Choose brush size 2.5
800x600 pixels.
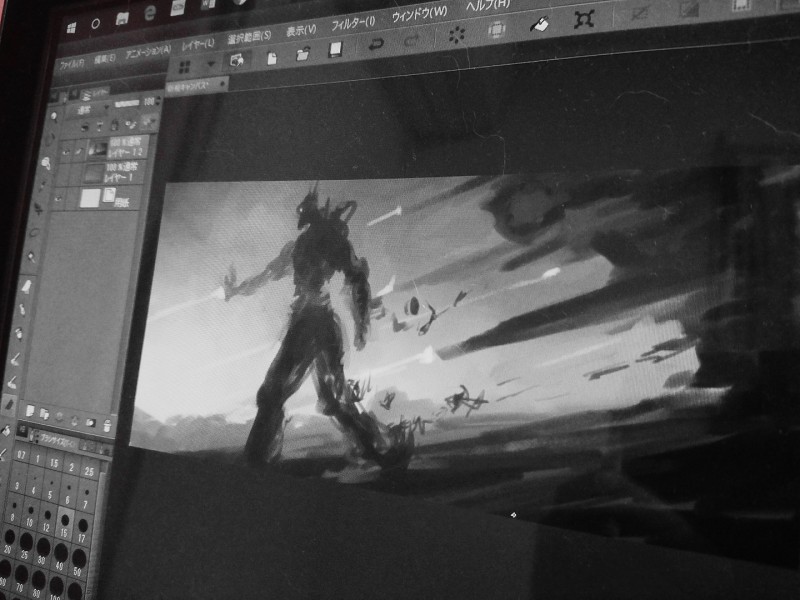tap(89, 471)
